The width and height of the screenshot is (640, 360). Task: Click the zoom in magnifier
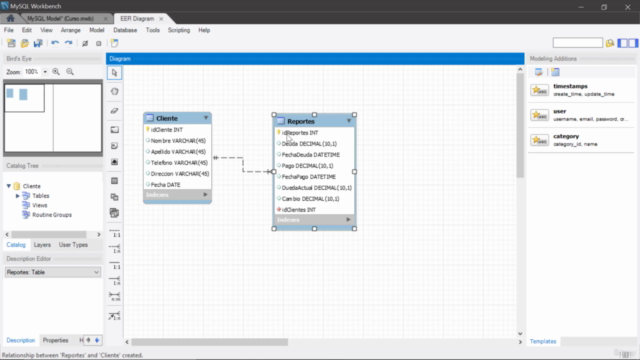(56, 72)
